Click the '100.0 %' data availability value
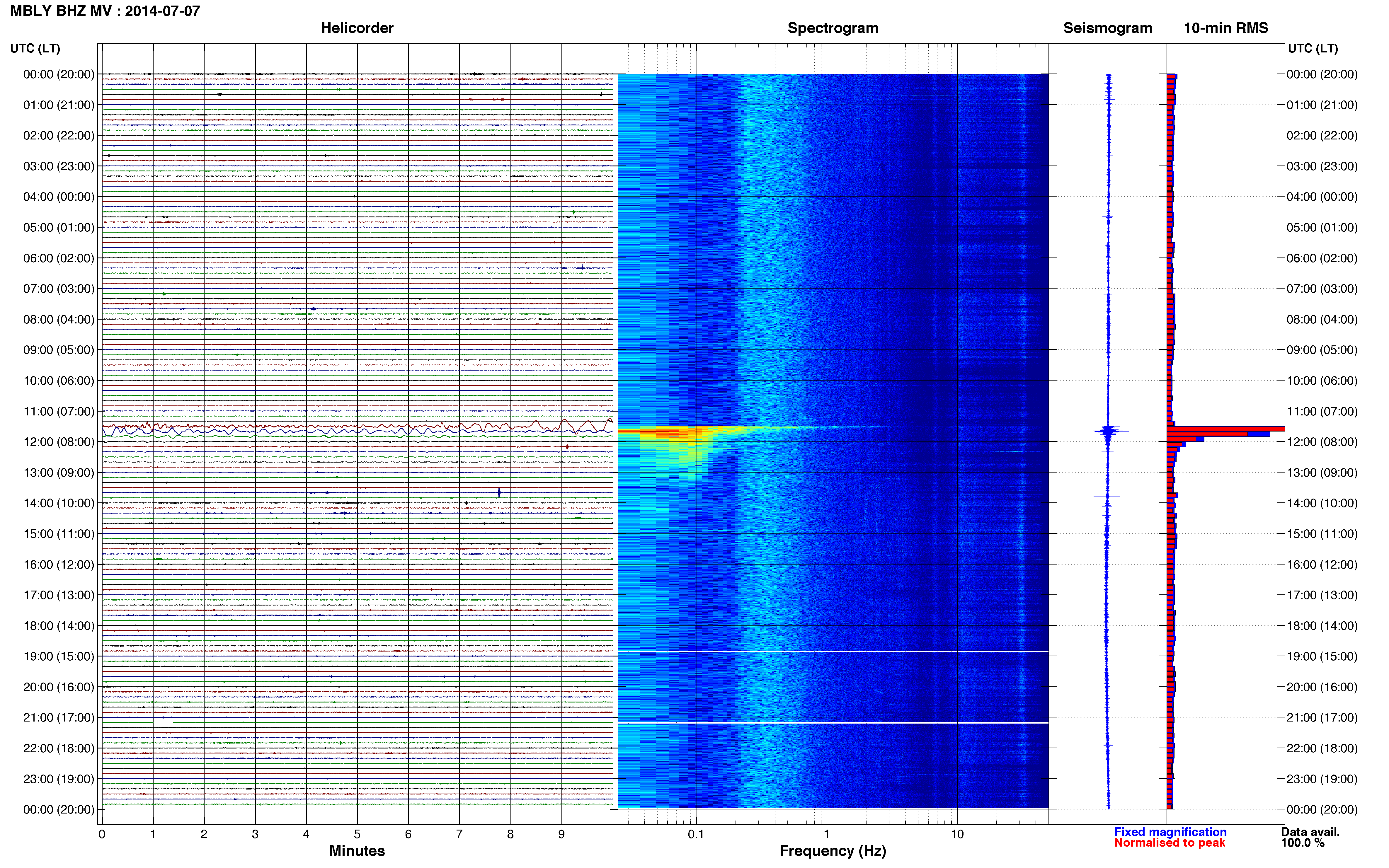Screen dimensions: 1389x868 tap(1303, 843)
